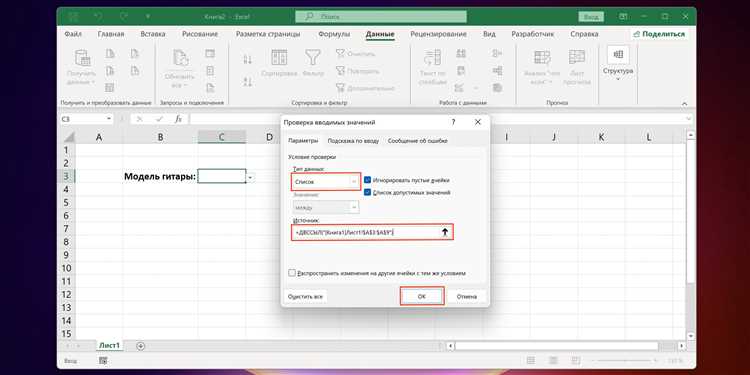
Task: Open the Разметка страницы ribbon tab
Action: coord(268,34)
